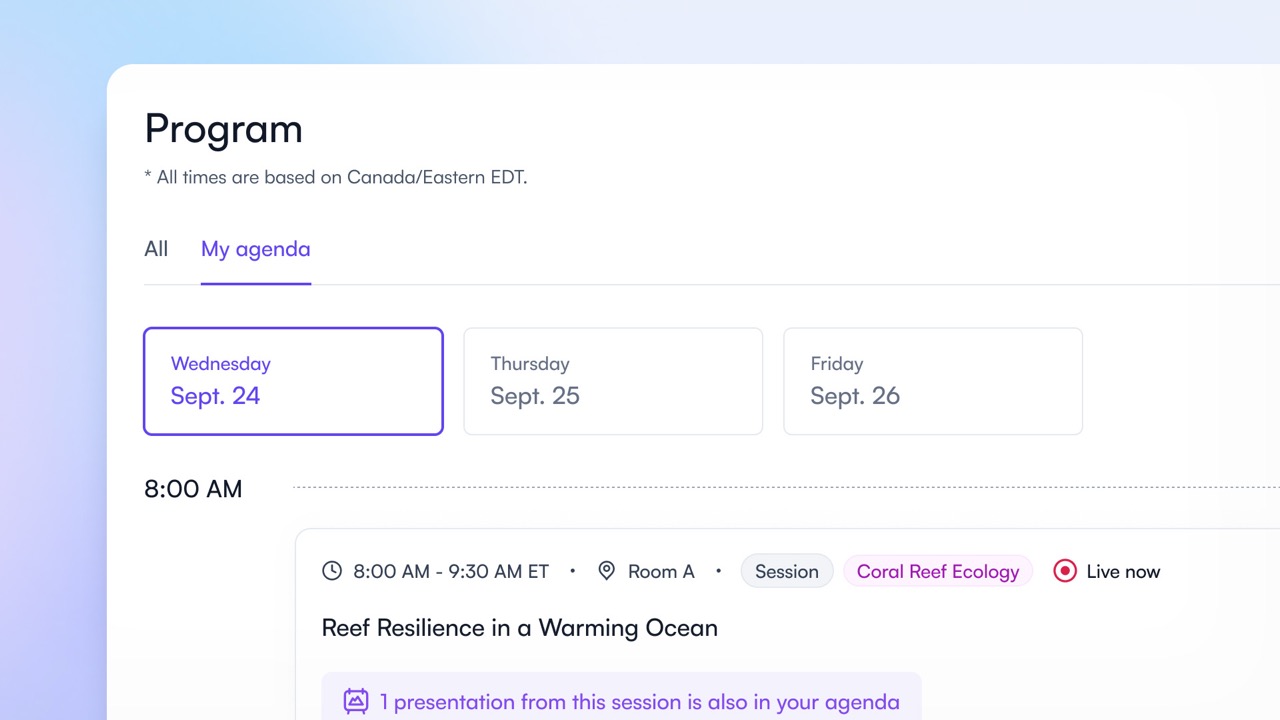The image size is (1280, 720).
Task: Click the presentation icon in agenda banner
Action: pyautogui.click(x=356, y=701)
